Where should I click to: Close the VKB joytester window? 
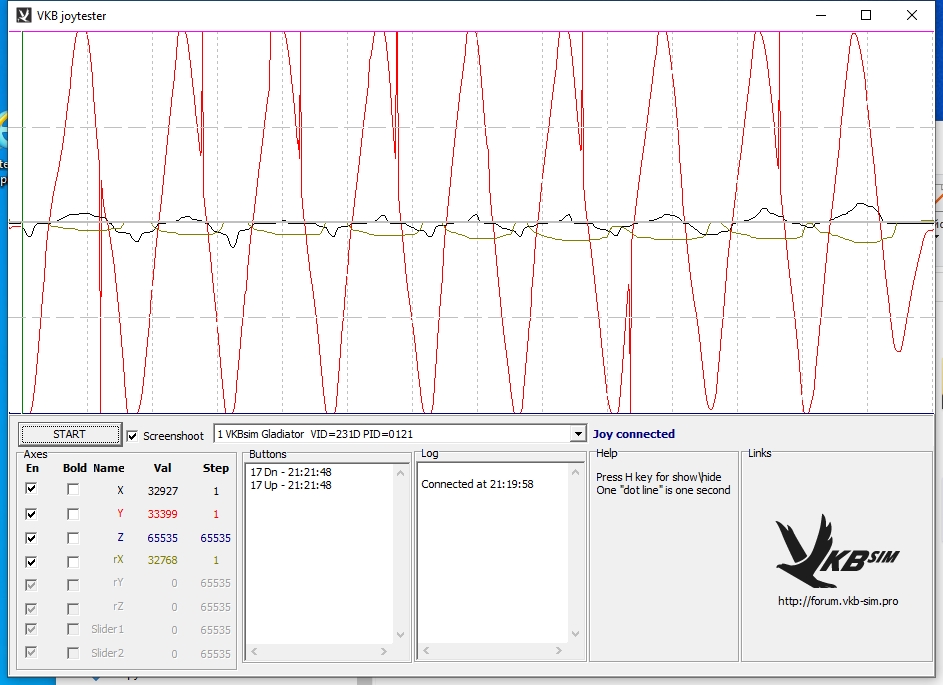[912, 15]
